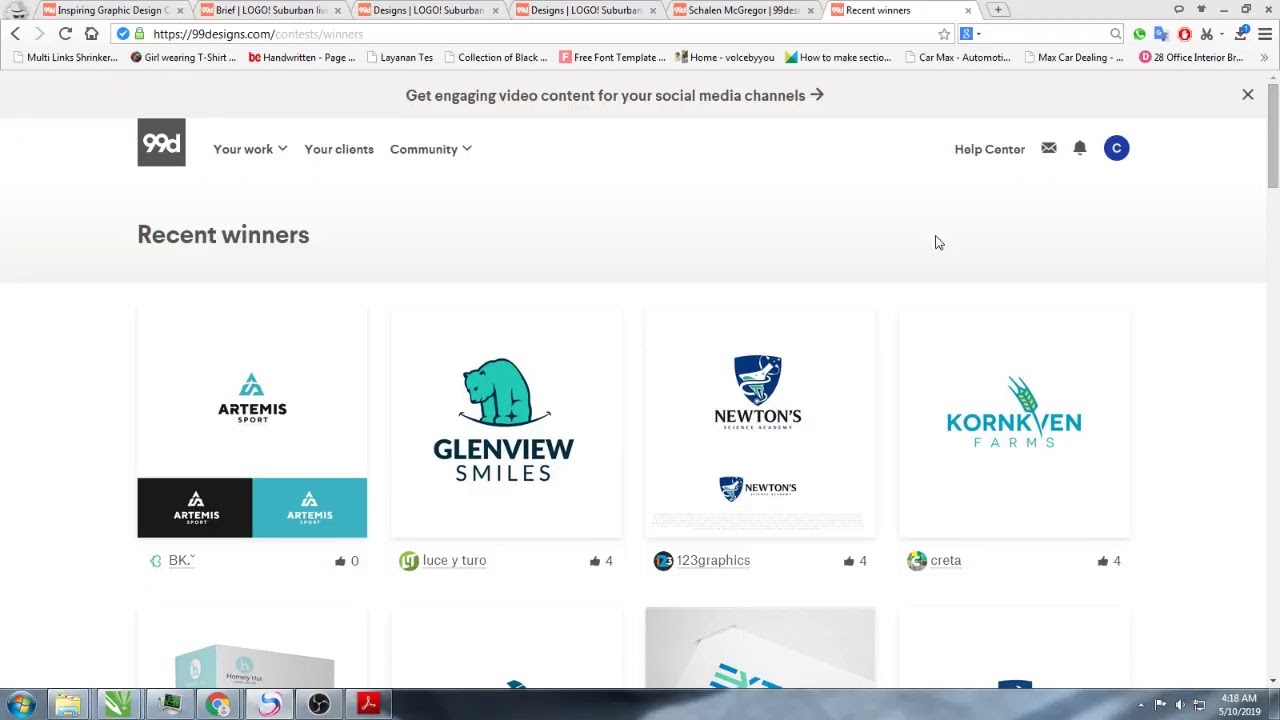1280x720 pixels.
Task: Click the browser back arrow
Action: click(x=15, y=34)
